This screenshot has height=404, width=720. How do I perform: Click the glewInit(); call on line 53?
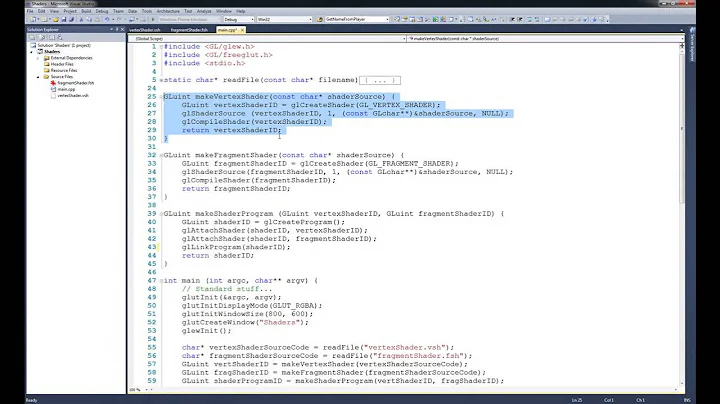point(207,331)
